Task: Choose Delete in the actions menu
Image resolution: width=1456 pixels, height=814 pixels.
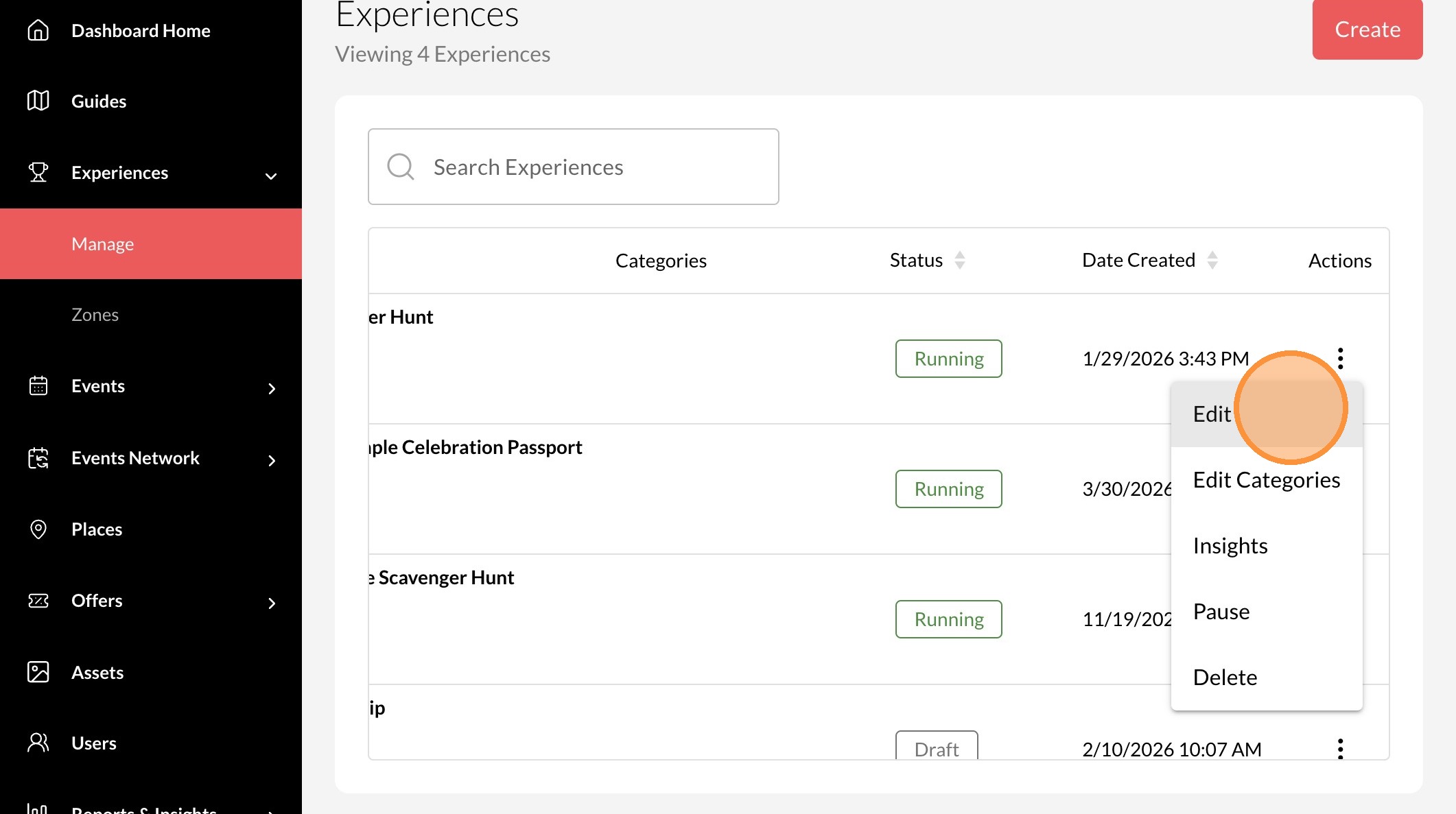Action: (x=1225, y=677)
